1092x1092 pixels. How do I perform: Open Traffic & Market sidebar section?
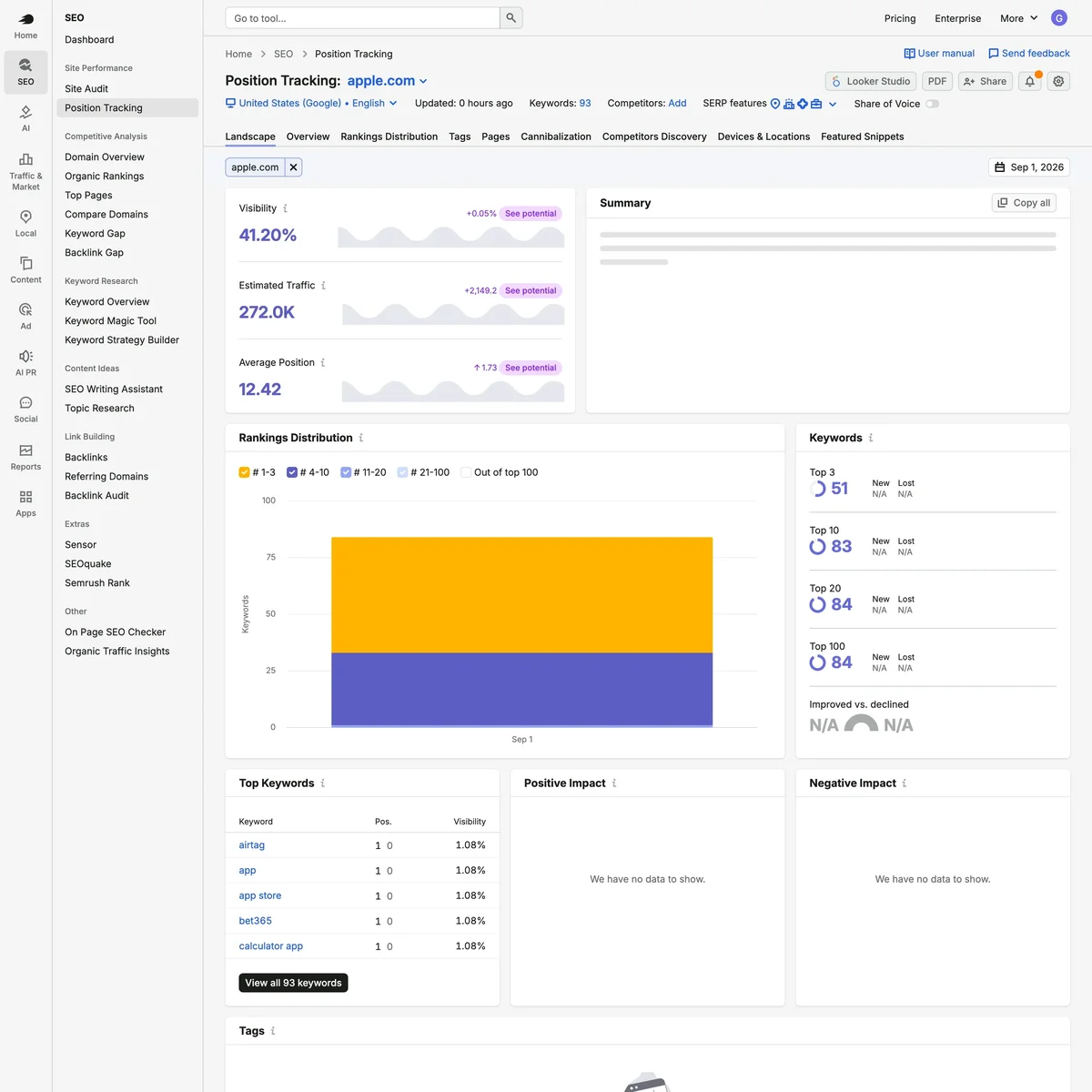pyautogui.click(x=25, y=170)
